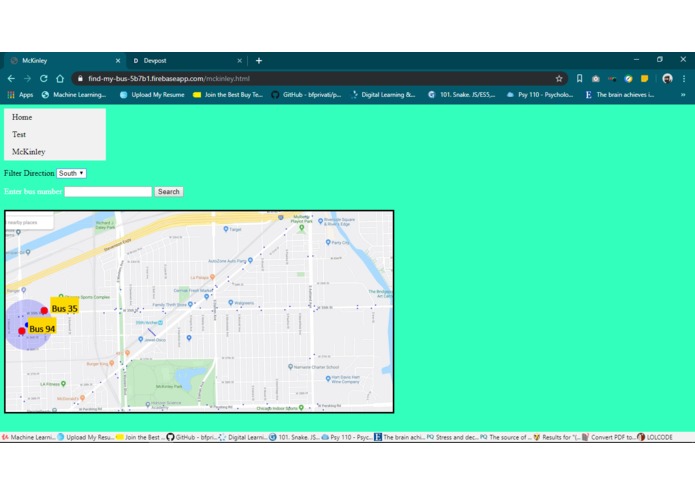Image resolution: width=695 pixels, height=494 pixels.
Task: Click the Search button
Action: pyautogui.click(x=168, y=191)
